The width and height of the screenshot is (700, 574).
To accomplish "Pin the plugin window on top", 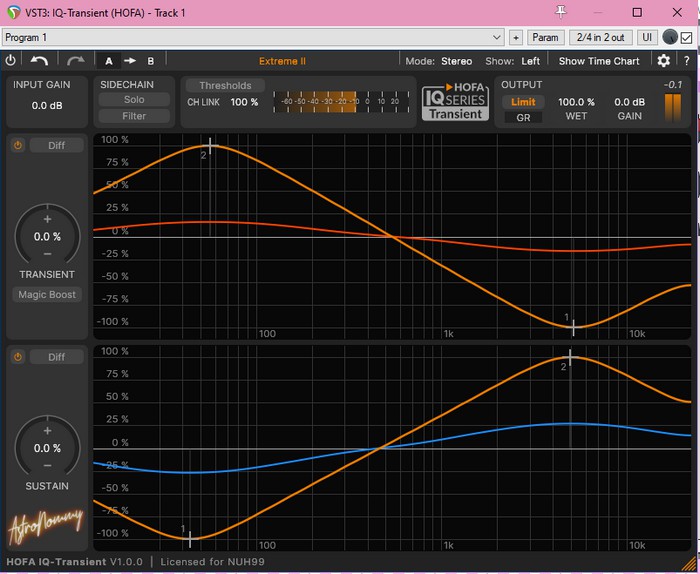I will 562,12.
